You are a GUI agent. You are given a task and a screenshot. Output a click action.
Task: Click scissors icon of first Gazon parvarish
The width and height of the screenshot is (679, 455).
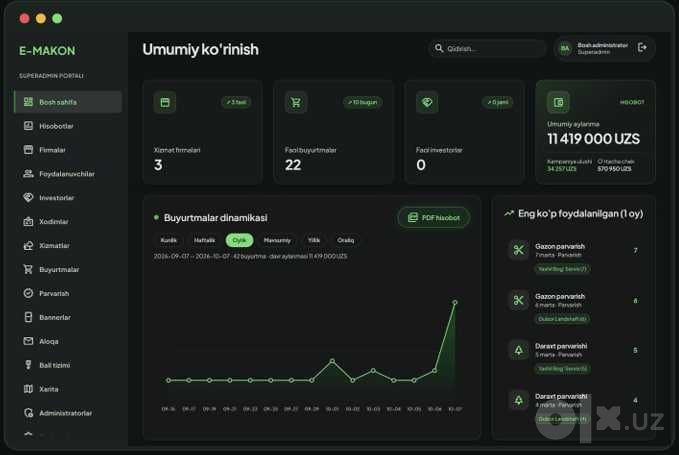(x=519, y=250)
